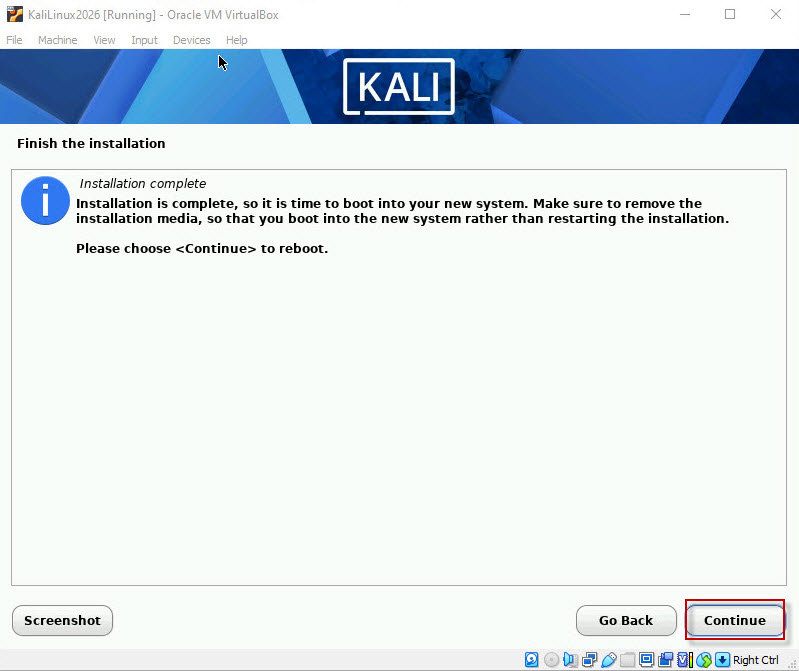Take an installer Screenshot via button
Viewport: 799px width, 671px height.
[62, 620]
